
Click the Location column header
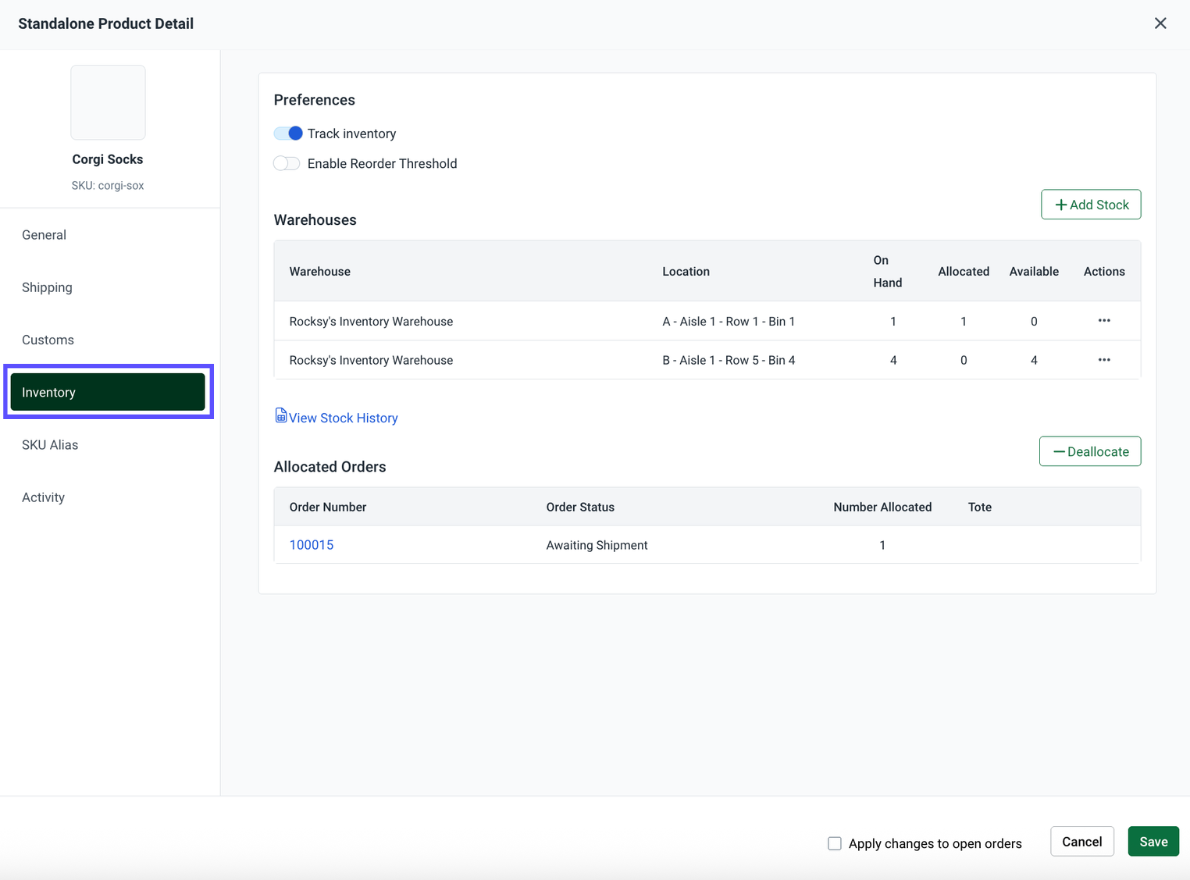tap(685, 272)
